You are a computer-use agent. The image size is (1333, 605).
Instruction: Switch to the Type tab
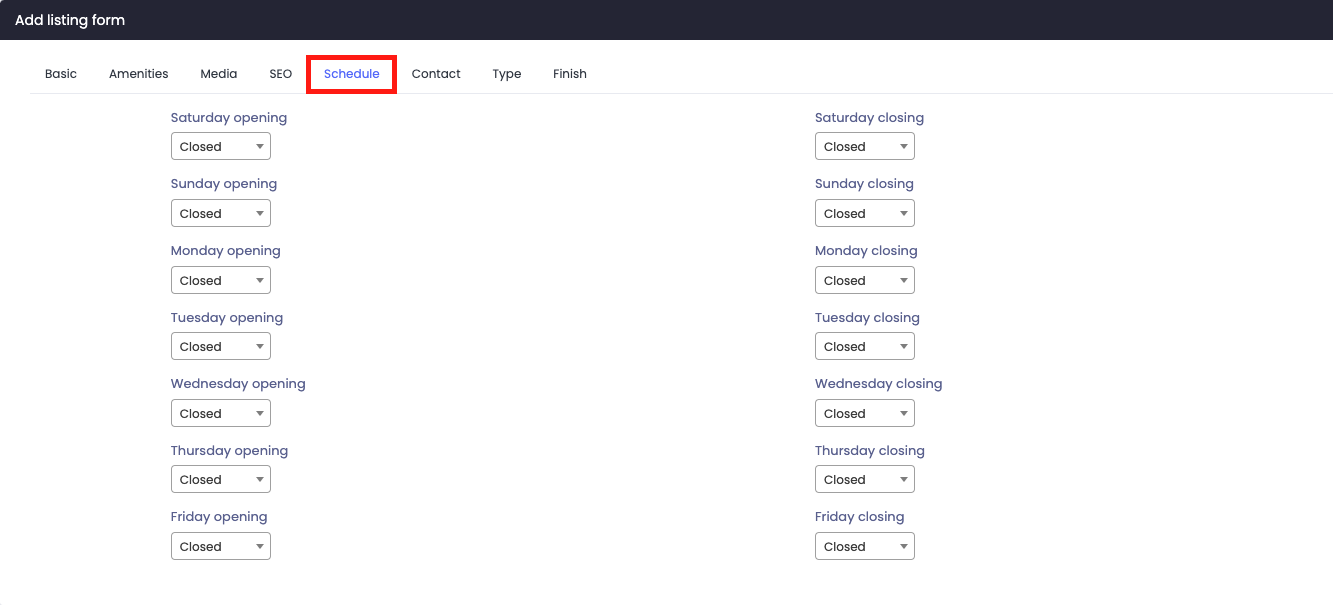click(x=507, y=74)
